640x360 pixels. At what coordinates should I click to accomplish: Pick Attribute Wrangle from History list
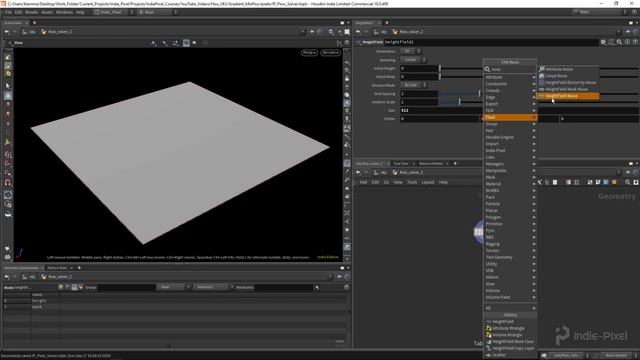tap(510, 328)
